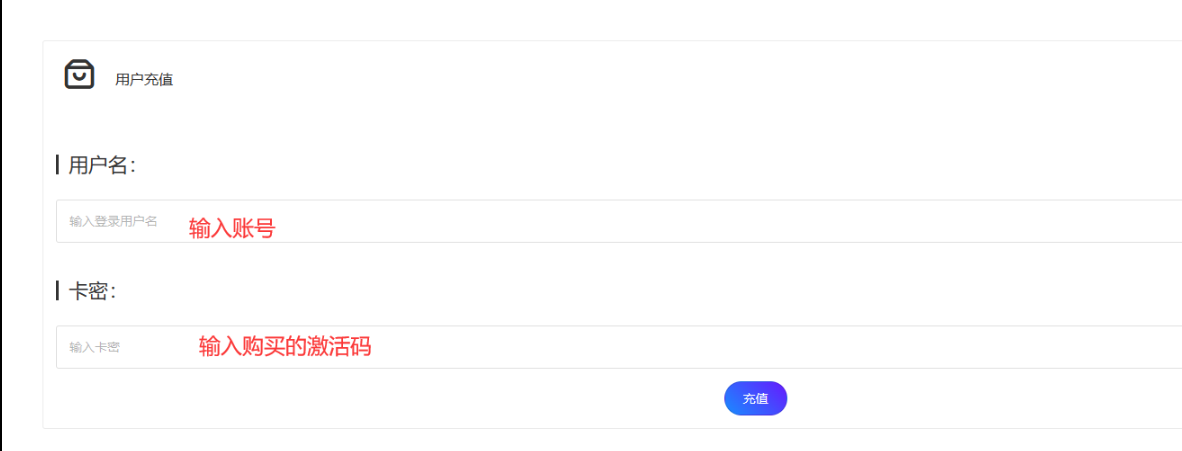Click the 输入卡密 placeholder text
The image size is (1182, 451).
click(94, 347)
